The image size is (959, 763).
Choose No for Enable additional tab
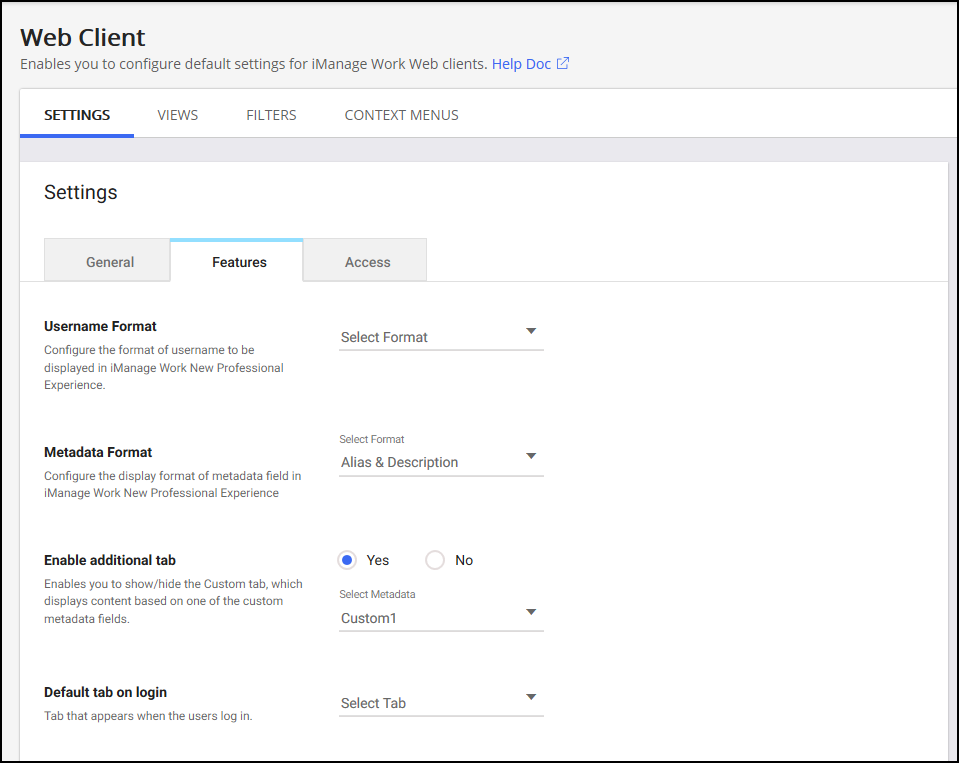tap(435, 560)
